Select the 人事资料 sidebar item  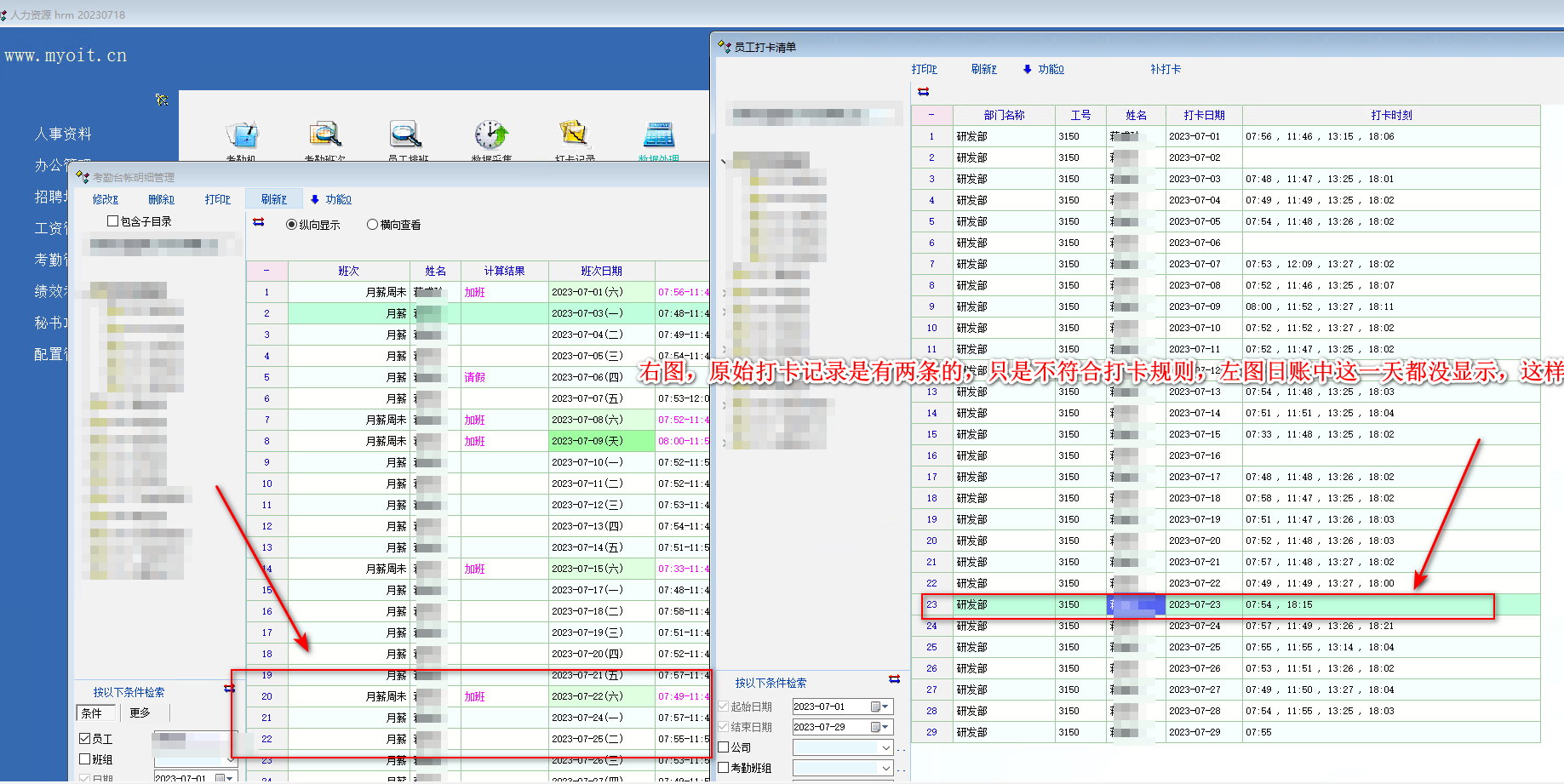coord(63,134)
